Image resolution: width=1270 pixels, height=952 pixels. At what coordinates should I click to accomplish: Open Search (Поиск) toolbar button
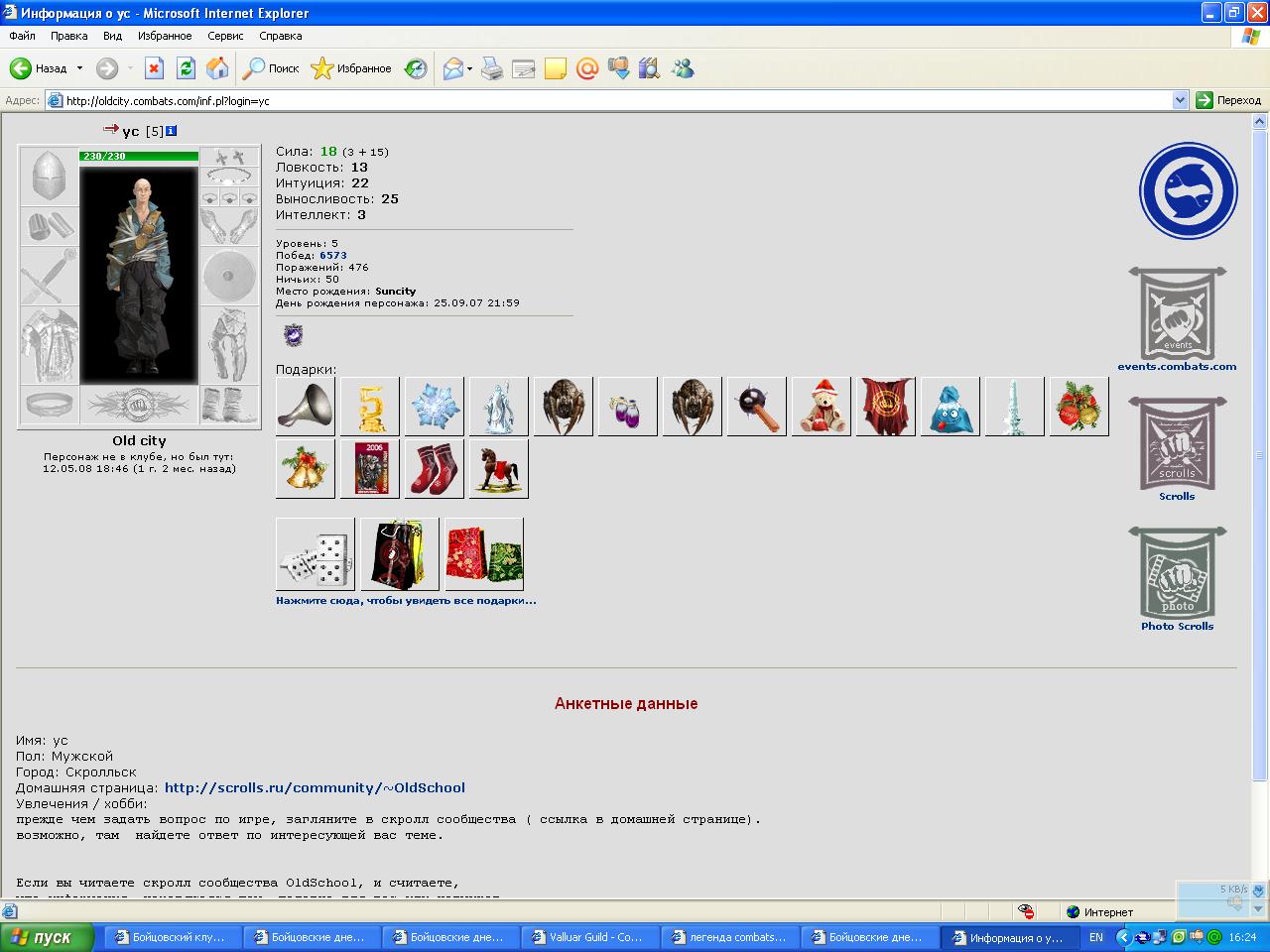pyautogui.click(x=272, y=68)
